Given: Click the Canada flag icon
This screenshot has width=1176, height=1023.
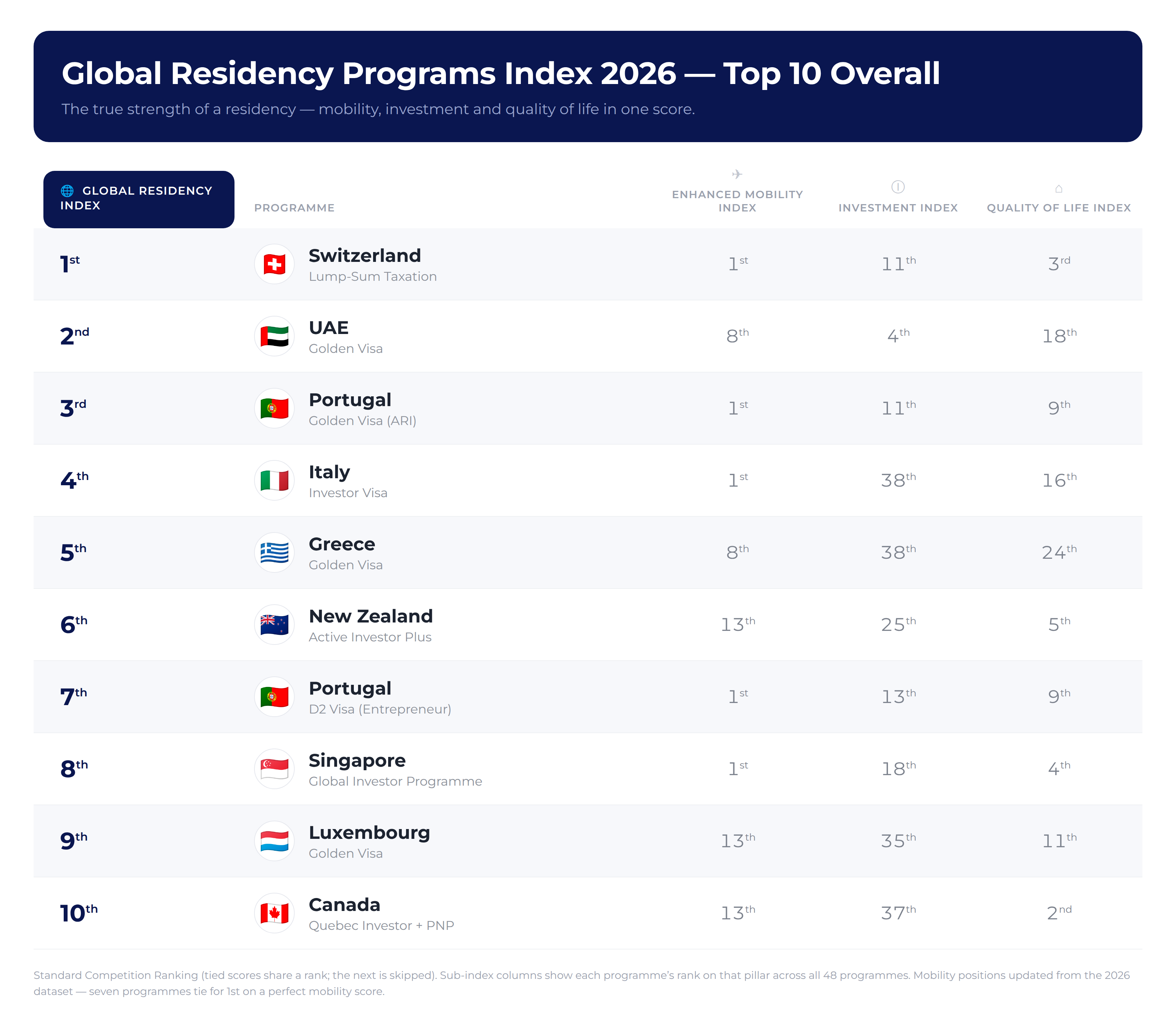Looking at the screenshot, I should coord(274,913).
